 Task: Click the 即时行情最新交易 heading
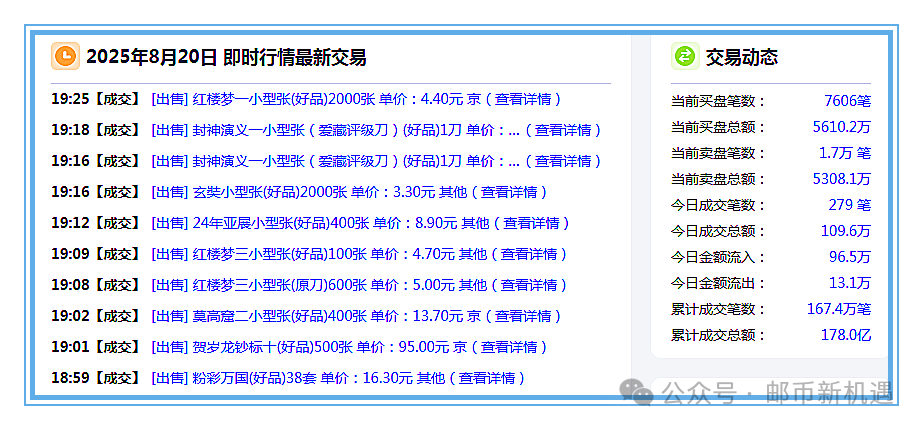tap(294, 57)
